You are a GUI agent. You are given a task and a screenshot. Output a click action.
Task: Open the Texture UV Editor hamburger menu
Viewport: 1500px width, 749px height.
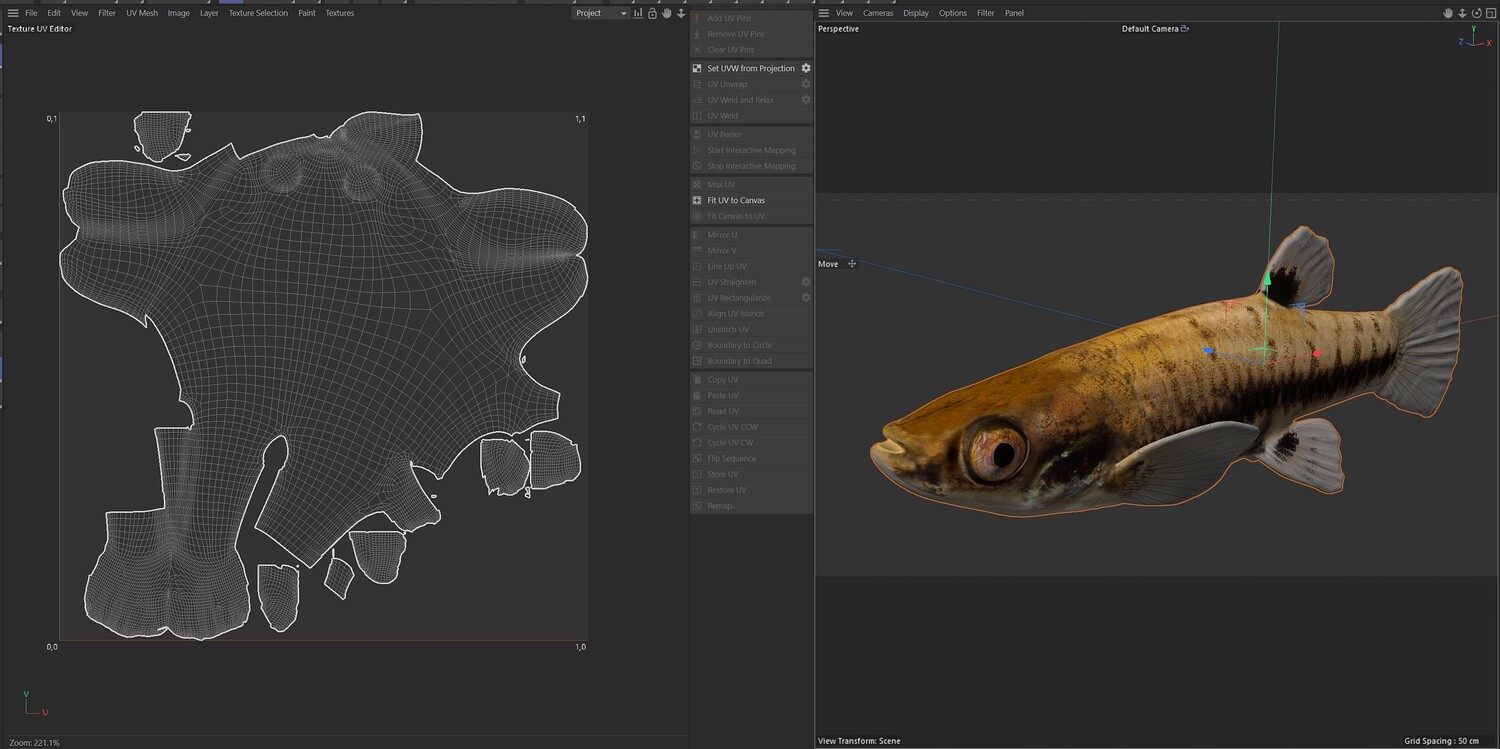point(13,13)
